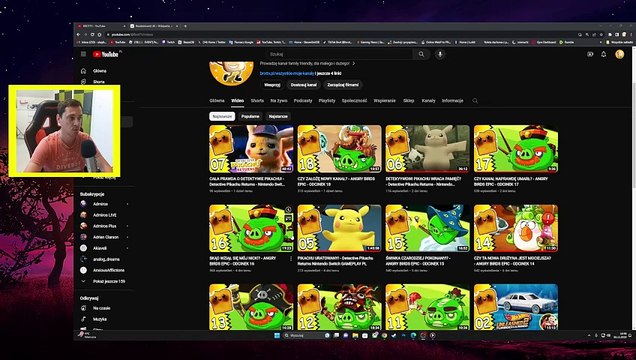Open the Detective Pikachu 07 video thumbnail
Screen dimensions: 636x360
tap(251, 149)
